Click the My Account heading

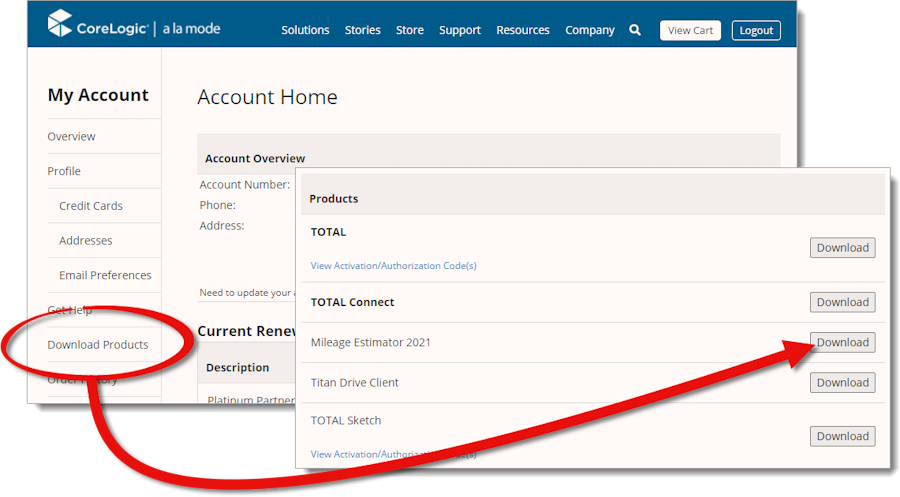tap(98, 95)
